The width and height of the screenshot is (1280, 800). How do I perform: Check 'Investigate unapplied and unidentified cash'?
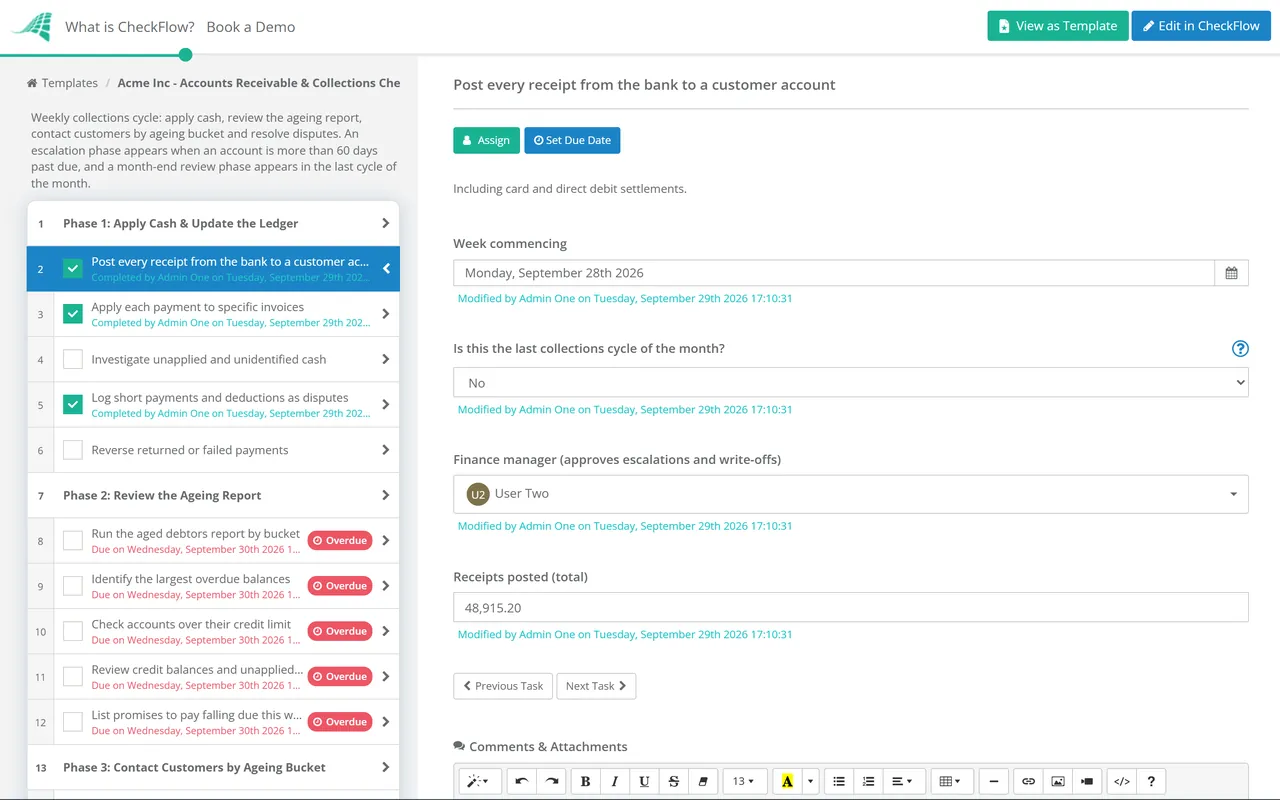73,359
